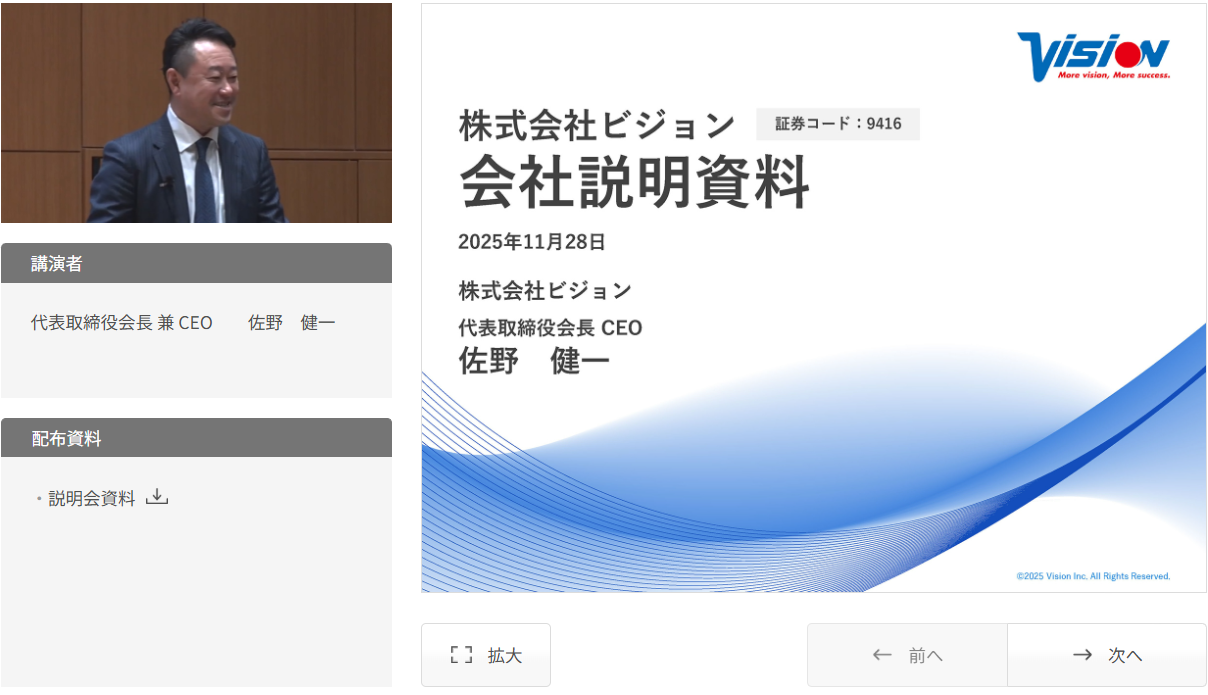Click the ©2025 Vision Inc. copyright text

(1093, 576)
